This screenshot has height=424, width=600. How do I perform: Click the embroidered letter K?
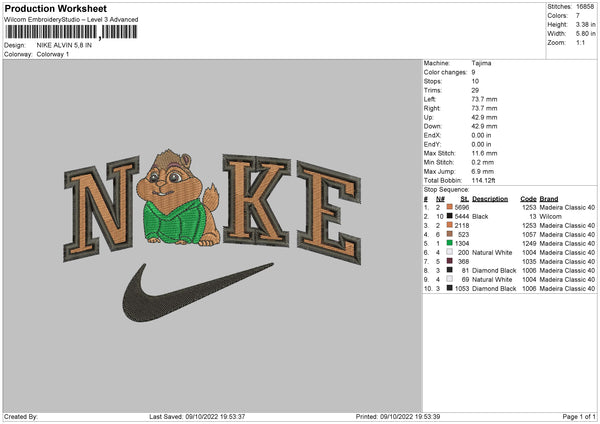coord(256,200)
